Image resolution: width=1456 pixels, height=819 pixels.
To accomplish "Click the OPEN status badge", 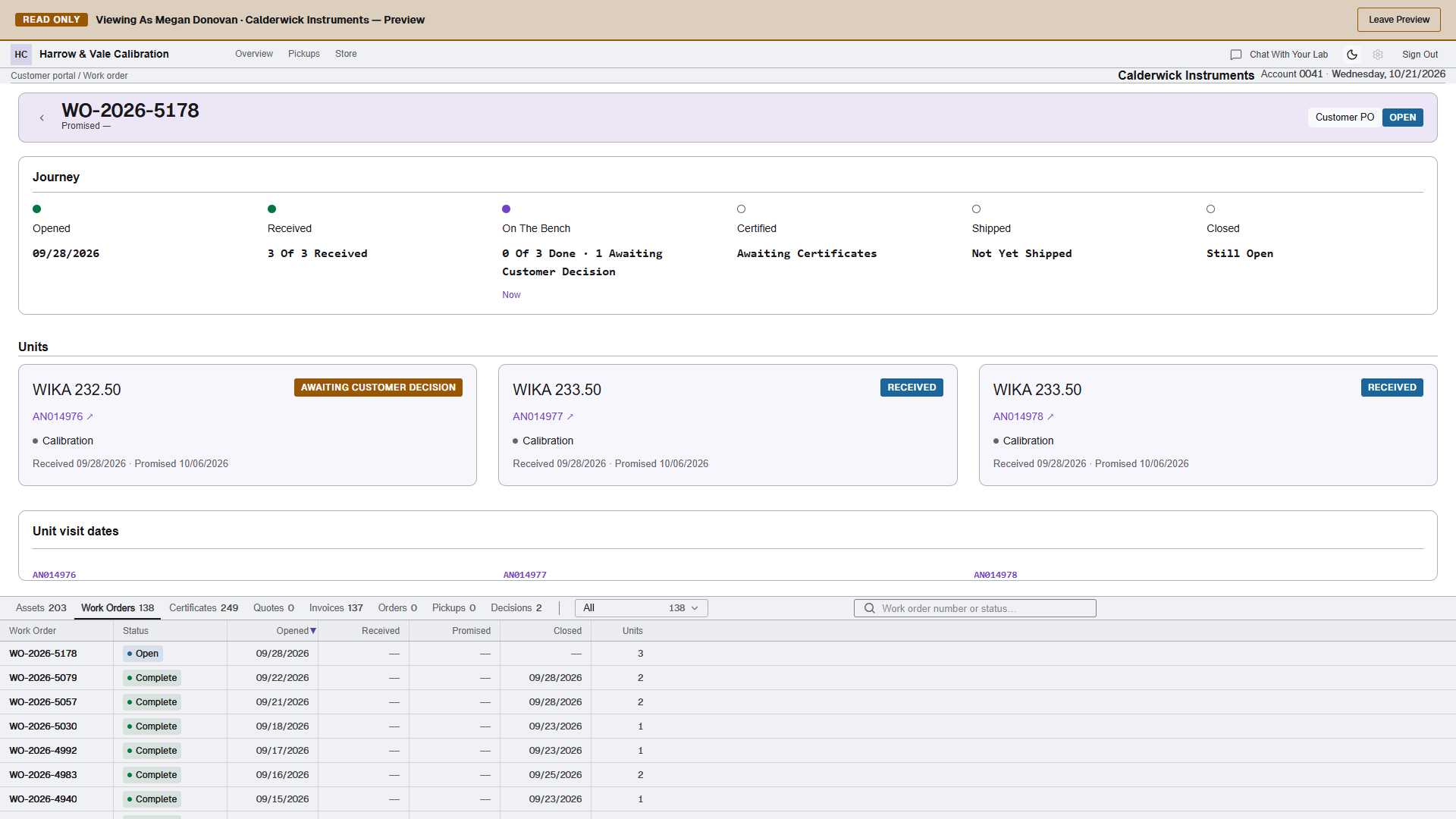I will [x=1403, y=118].
